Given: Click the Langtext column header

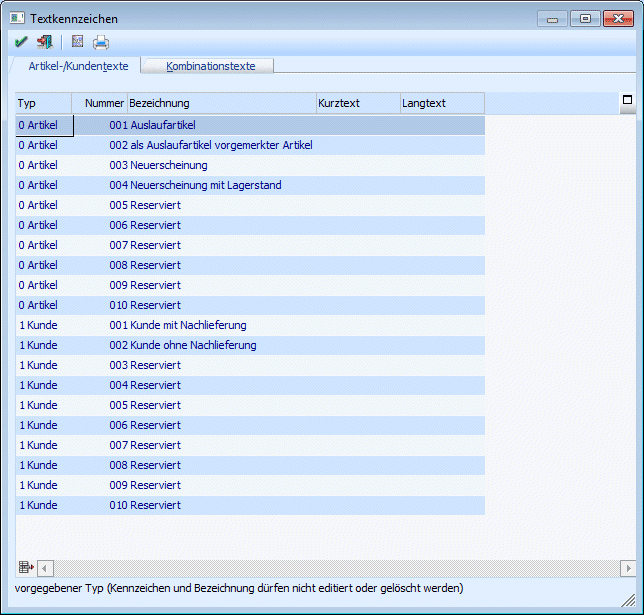Looking at the screenshot, I should pos(441,103).
